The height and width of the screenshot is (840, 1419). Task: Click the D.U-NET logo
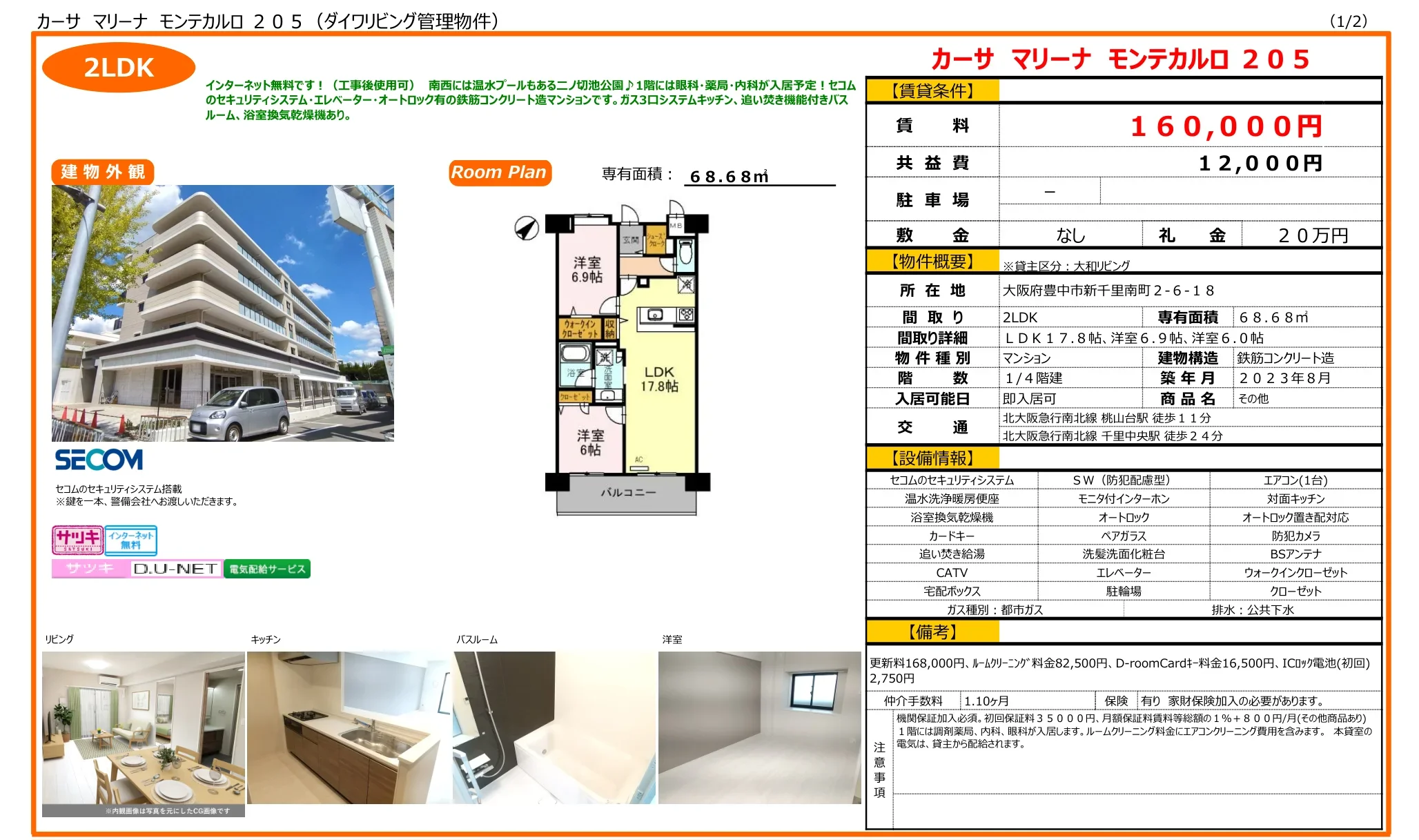(x=176, y=569)
